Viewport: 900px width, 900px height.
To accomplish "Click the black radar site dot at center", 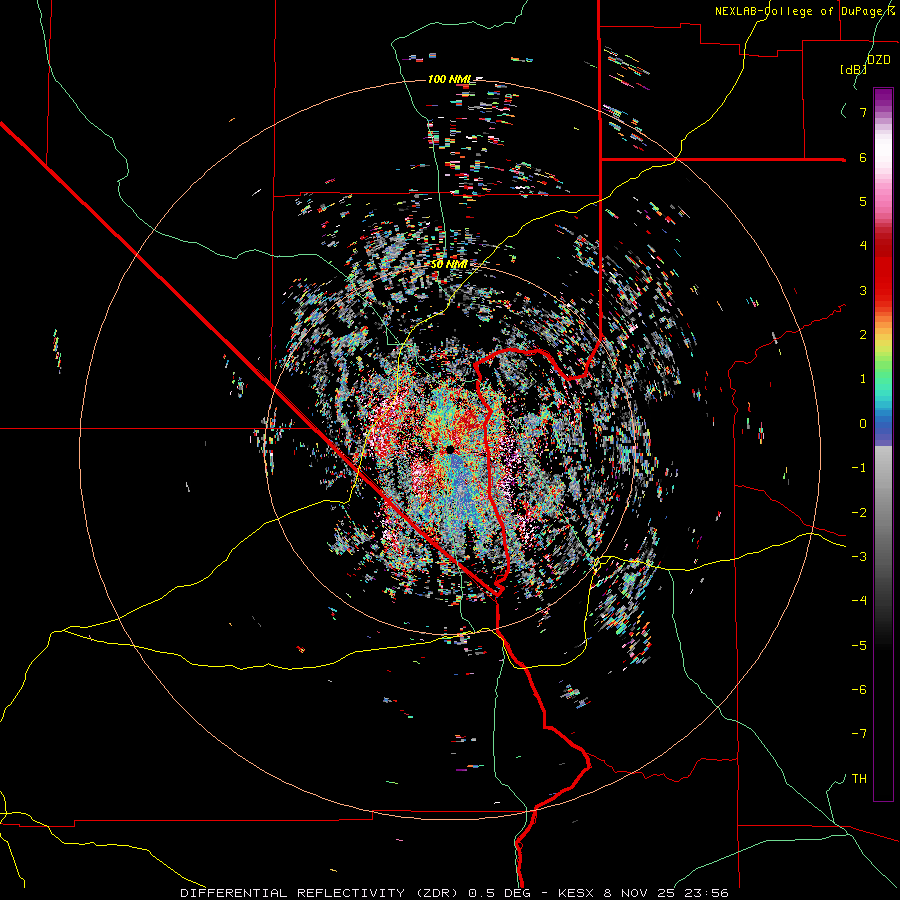I will click(450, 449).
